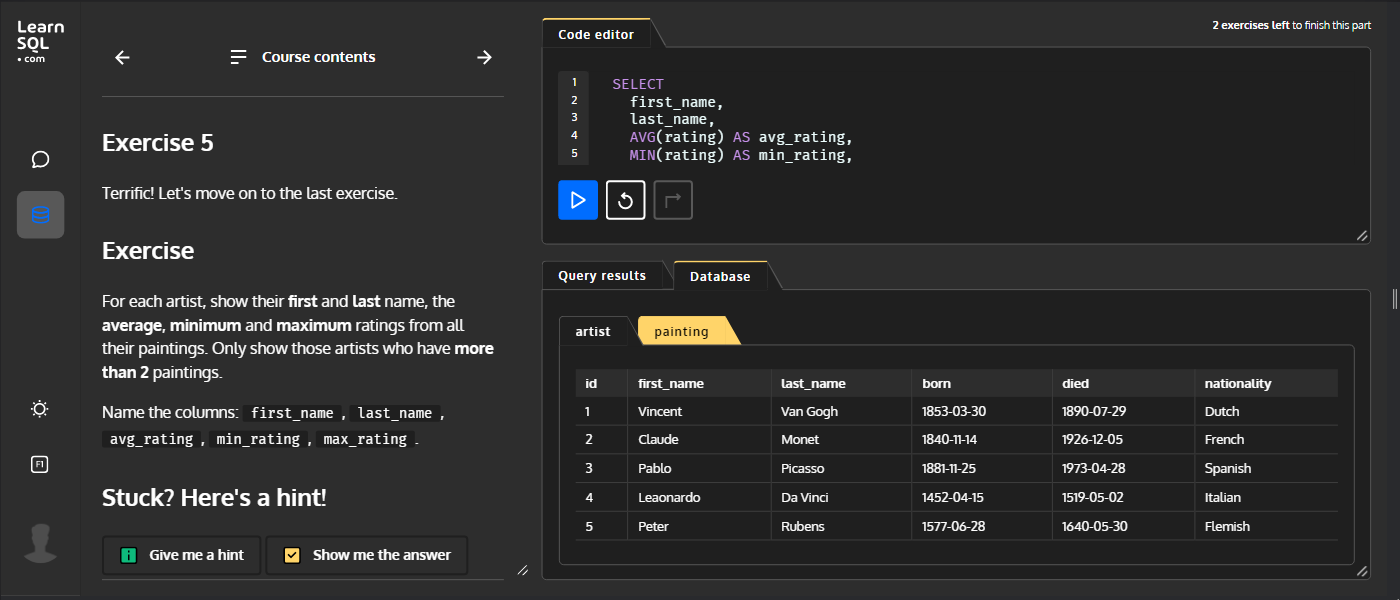This screenshot has width=1400, height=600.
Task: Toggle the light theme sun icon
Action: point(40,409)
